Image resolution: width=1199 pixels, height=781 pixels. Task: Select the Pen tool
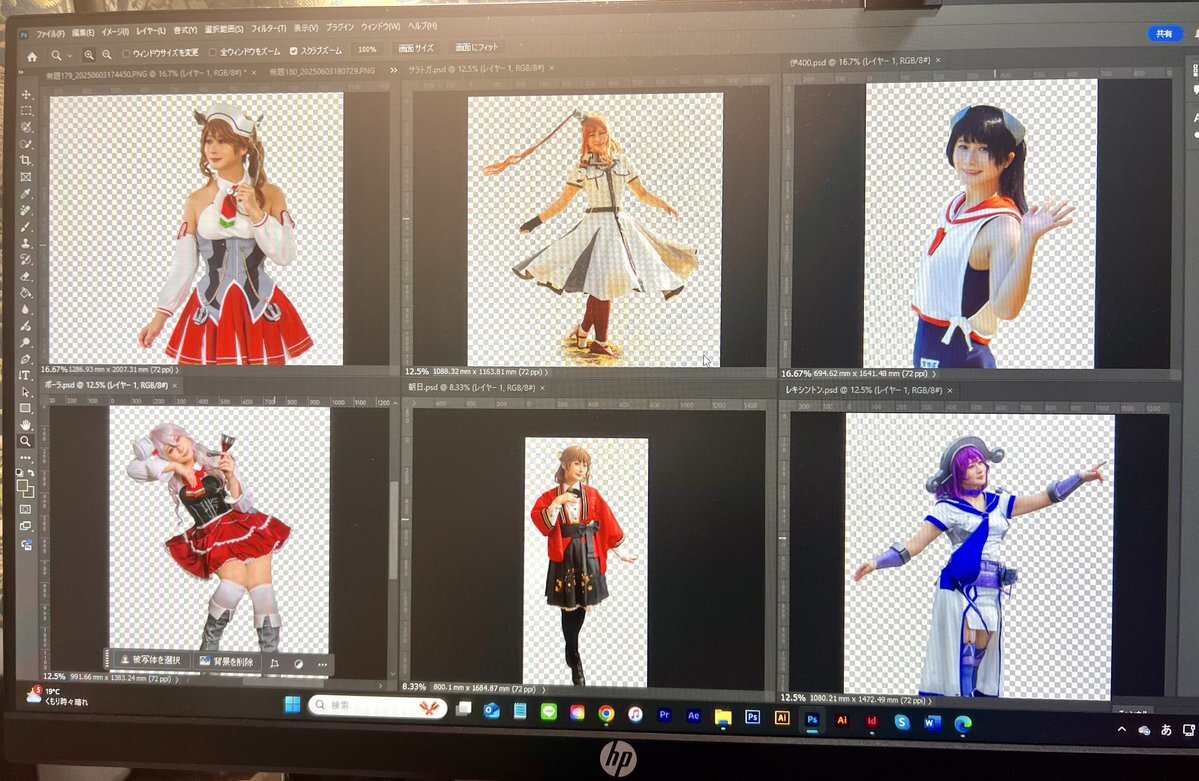point(25,360)
